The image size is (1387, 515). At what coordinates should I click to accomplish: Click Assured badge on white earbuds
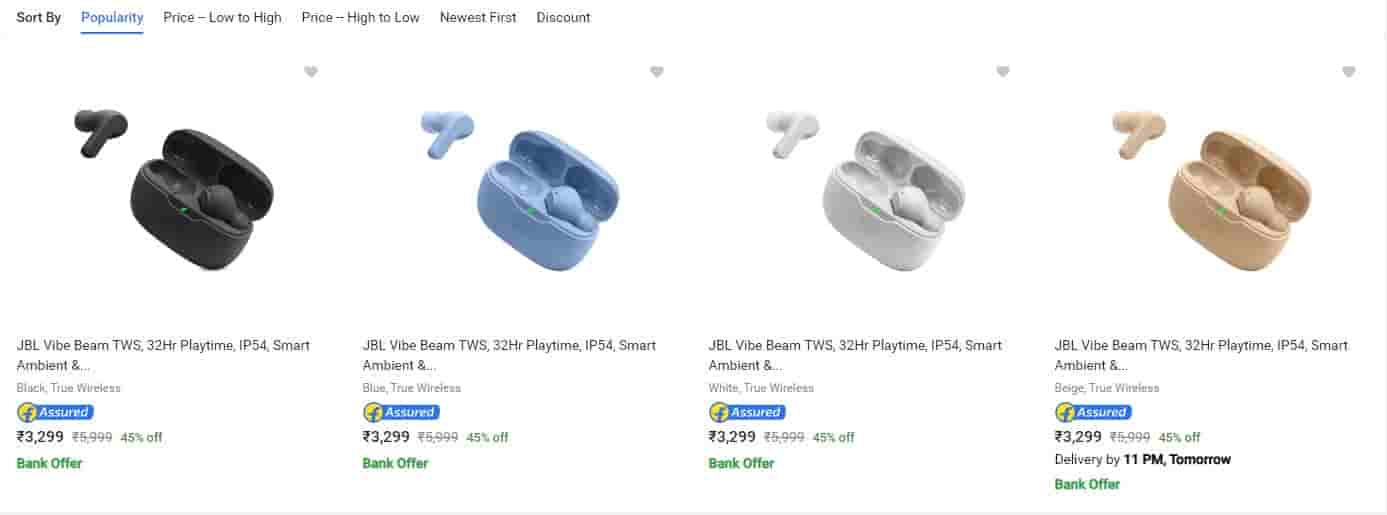tap(747, 412)
